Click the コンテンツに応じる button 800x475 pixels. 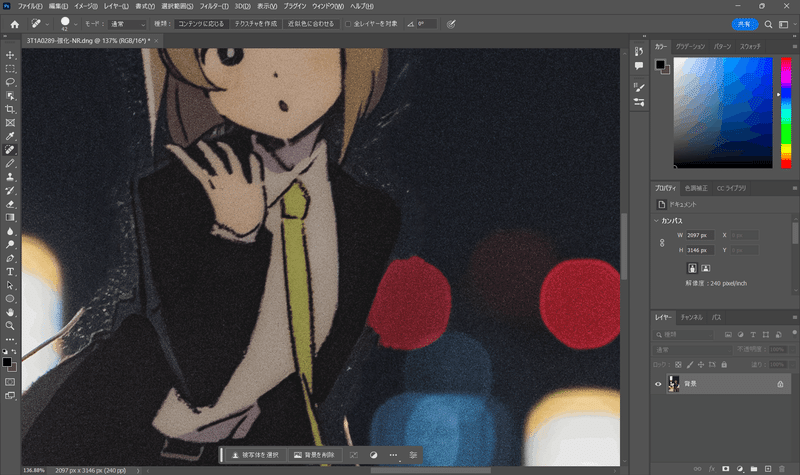coord(201,24)
